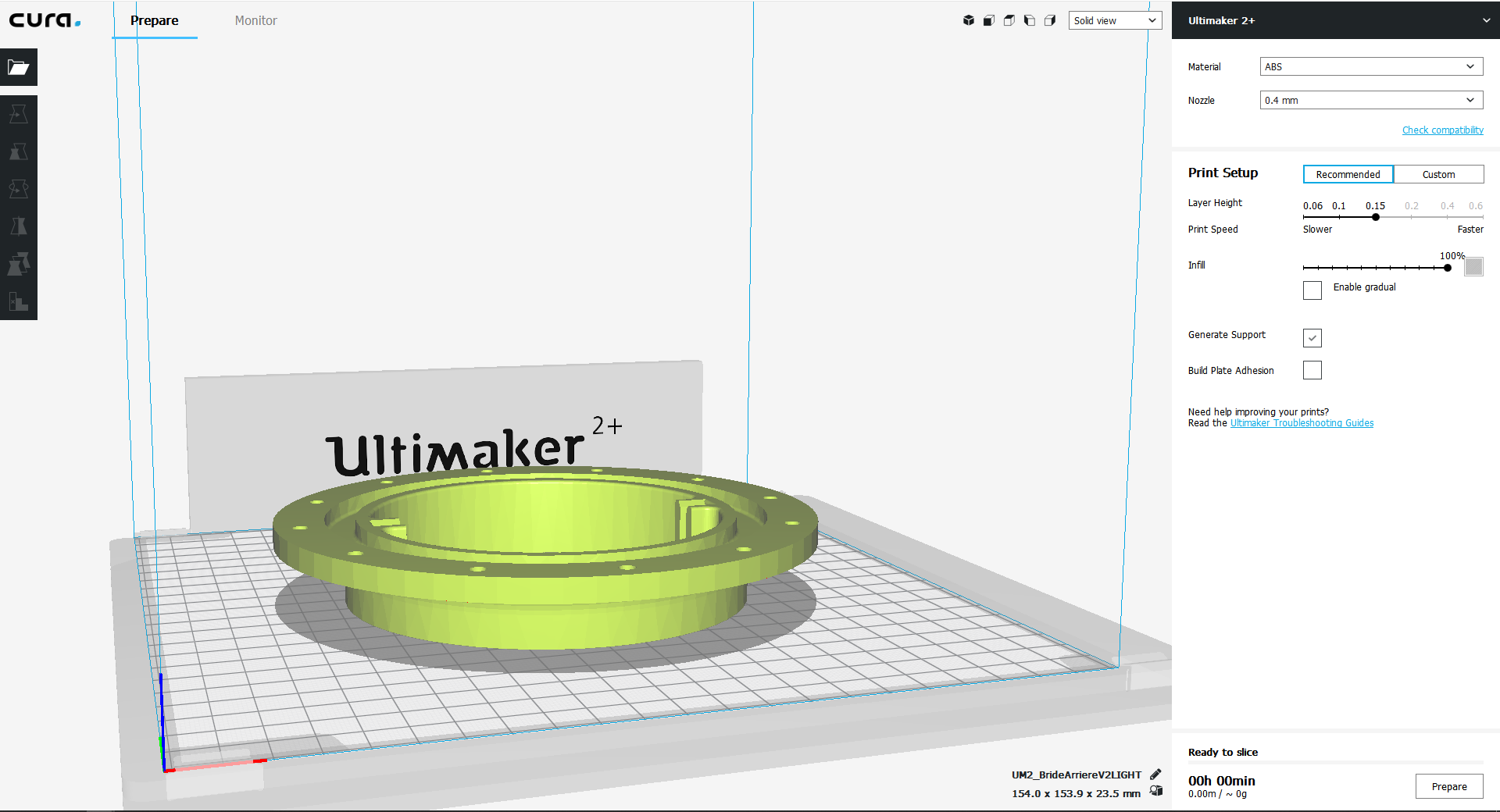1500x812 pixels.
Task: Click the Ready to slice status text
Action: coord(1223,752)
